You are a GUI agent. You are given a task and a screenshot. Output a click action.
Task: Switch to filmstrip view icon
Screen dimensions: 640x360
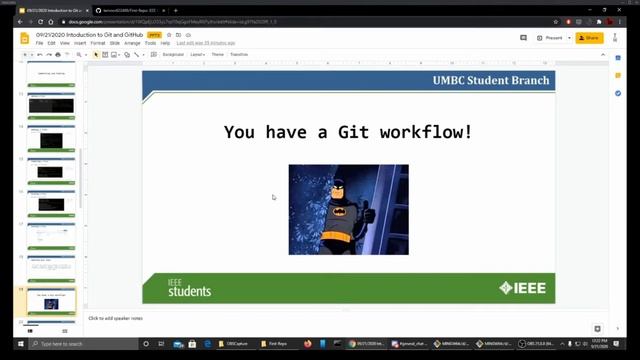point(30,331)
